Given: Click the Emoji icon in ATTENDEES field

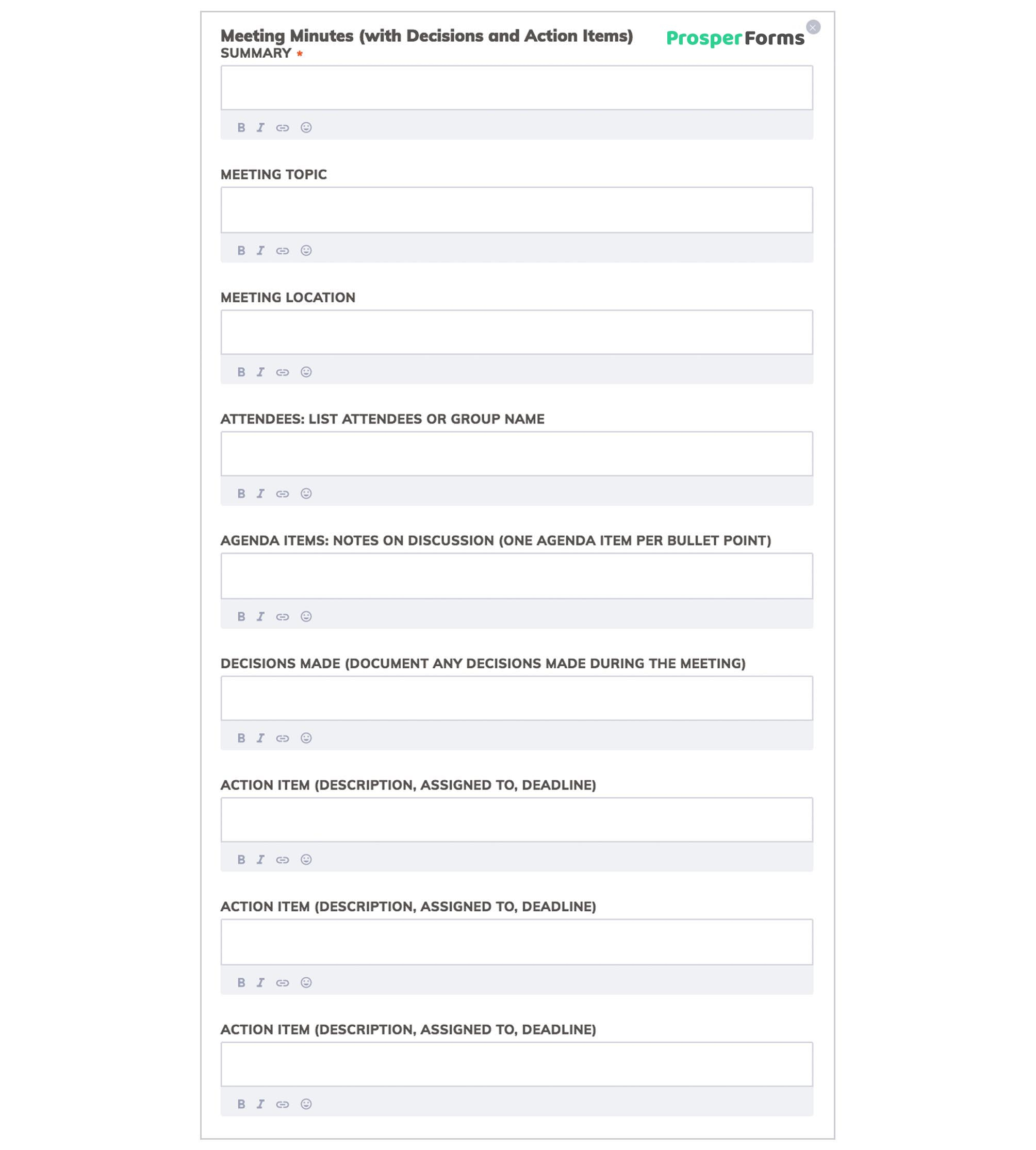Looking at the screenshot, I should (305, 493).
